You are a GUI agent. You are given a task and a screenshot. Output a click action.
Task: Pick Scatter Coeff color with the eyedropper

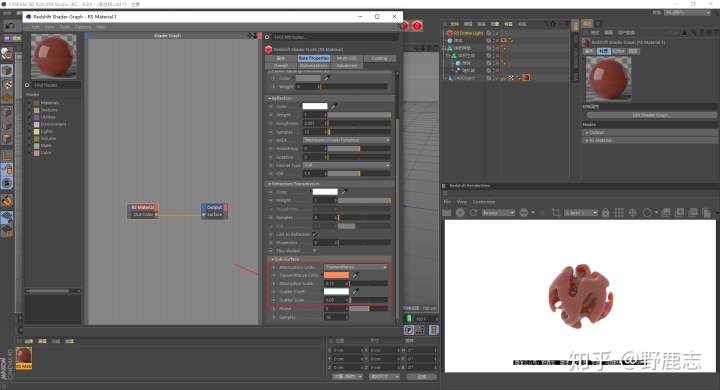point(355,291)
